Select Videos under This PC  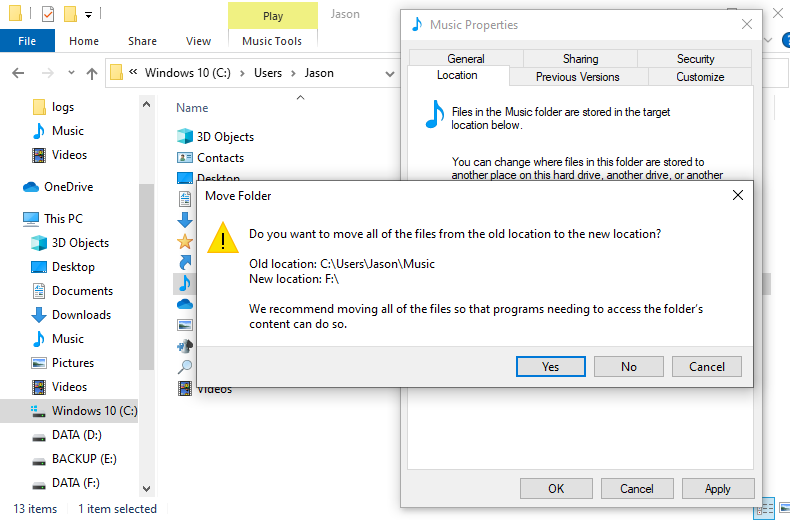click(x=69, y=386)
